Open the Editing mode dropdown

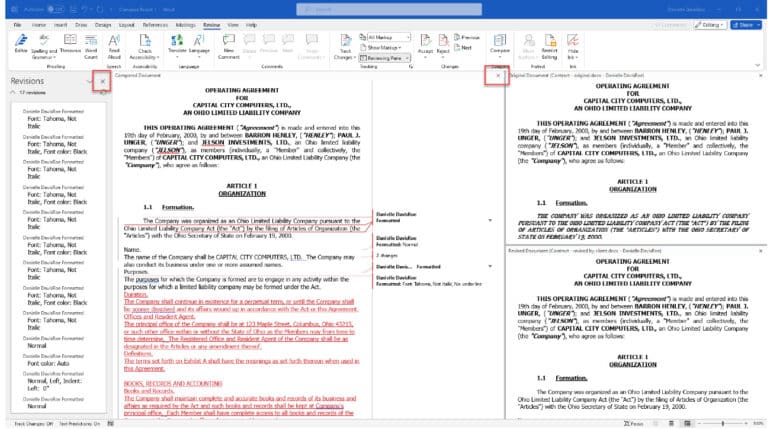(710, 25)
